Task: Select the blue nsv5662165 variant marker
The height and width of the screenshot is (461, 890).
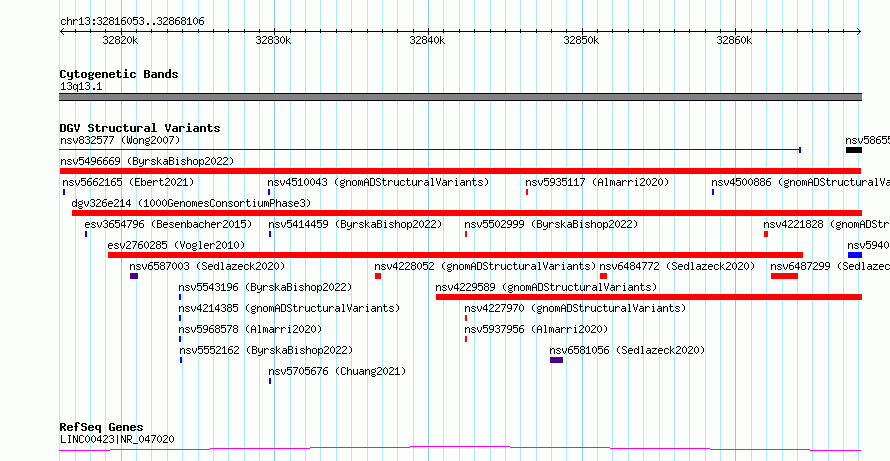Action: click(64, 192)
